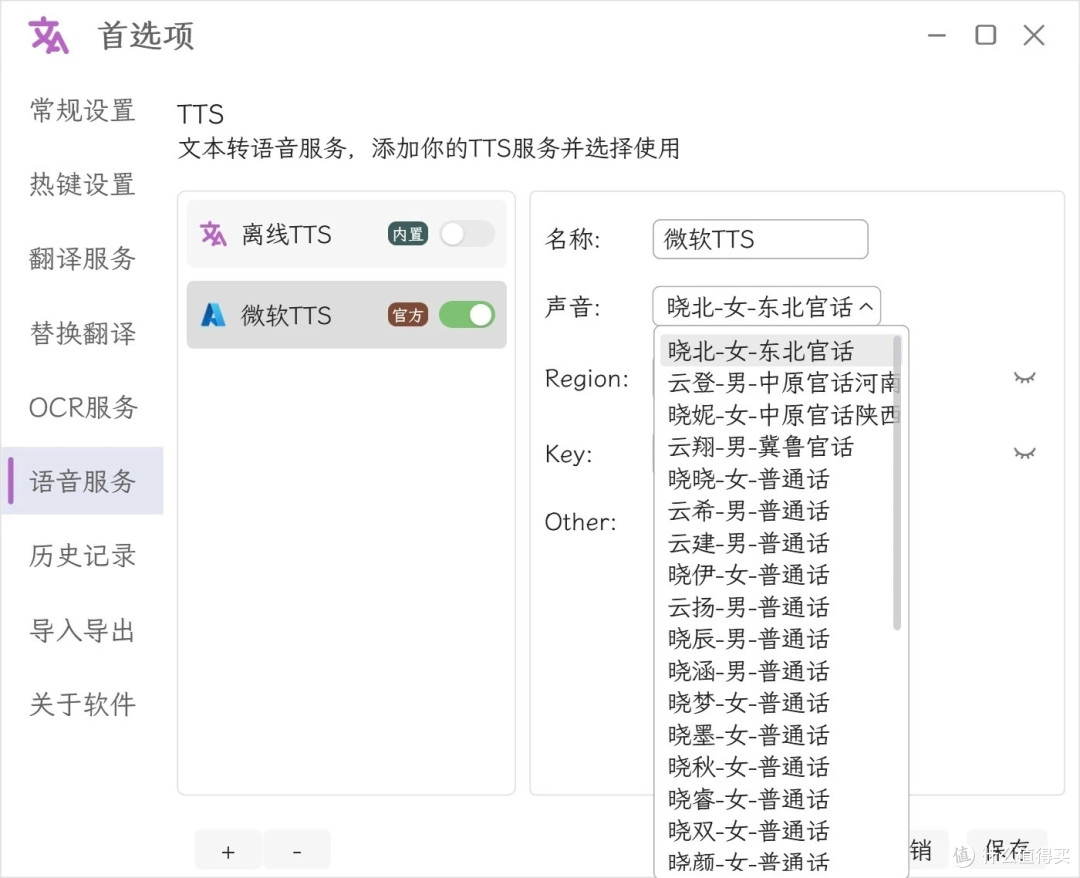The width and height of the screenshot is (1080, 878).
Task: Go to 导入导出 section
Action: tap(82, 630)
